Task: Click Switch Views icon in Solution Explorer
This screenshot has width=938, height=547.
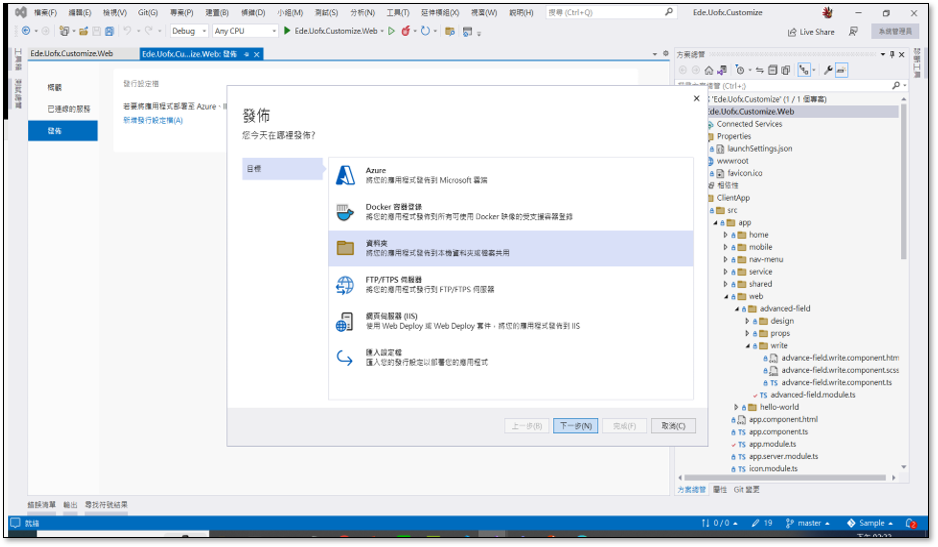Action: [x=723, y=71]
